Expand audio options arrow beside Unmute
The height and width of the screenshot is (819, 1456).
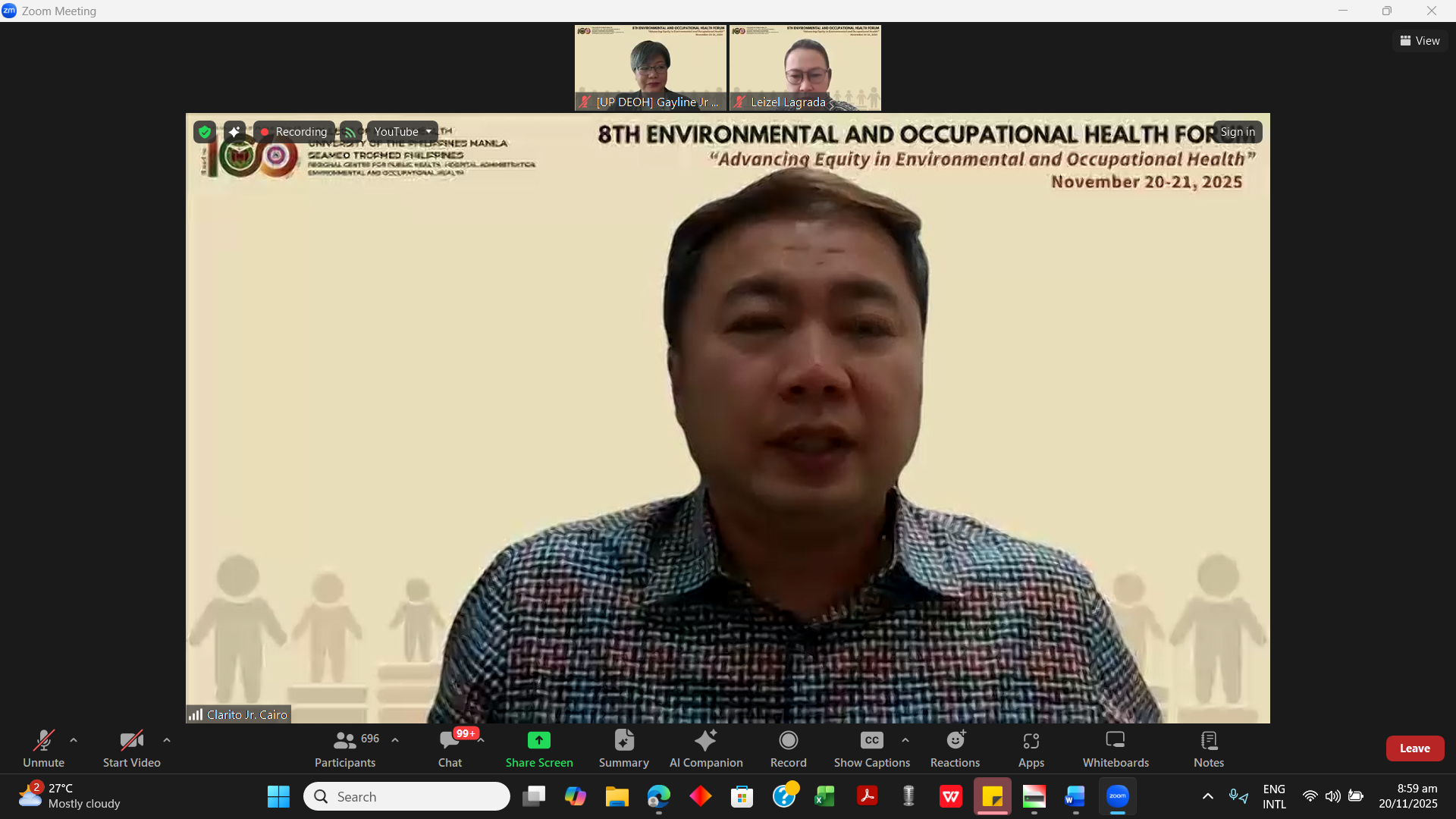pos(74,740)
